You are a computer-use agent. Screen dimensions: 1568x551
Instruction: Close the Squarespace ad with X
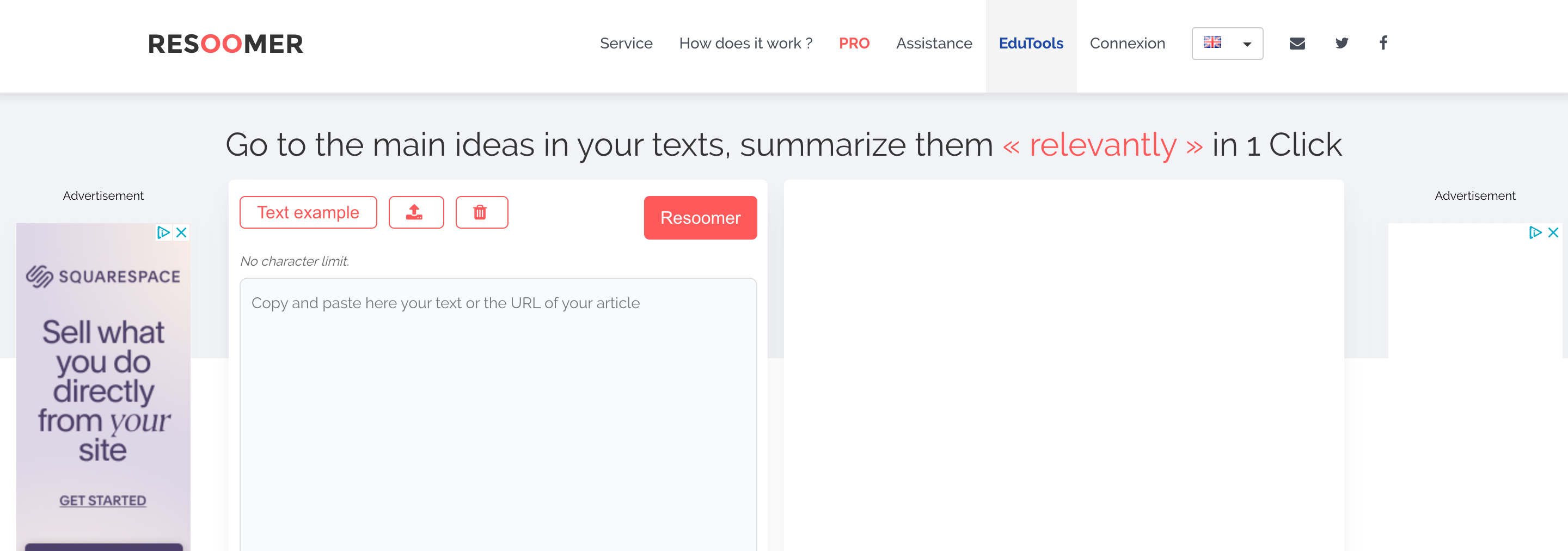coord(181,232)
